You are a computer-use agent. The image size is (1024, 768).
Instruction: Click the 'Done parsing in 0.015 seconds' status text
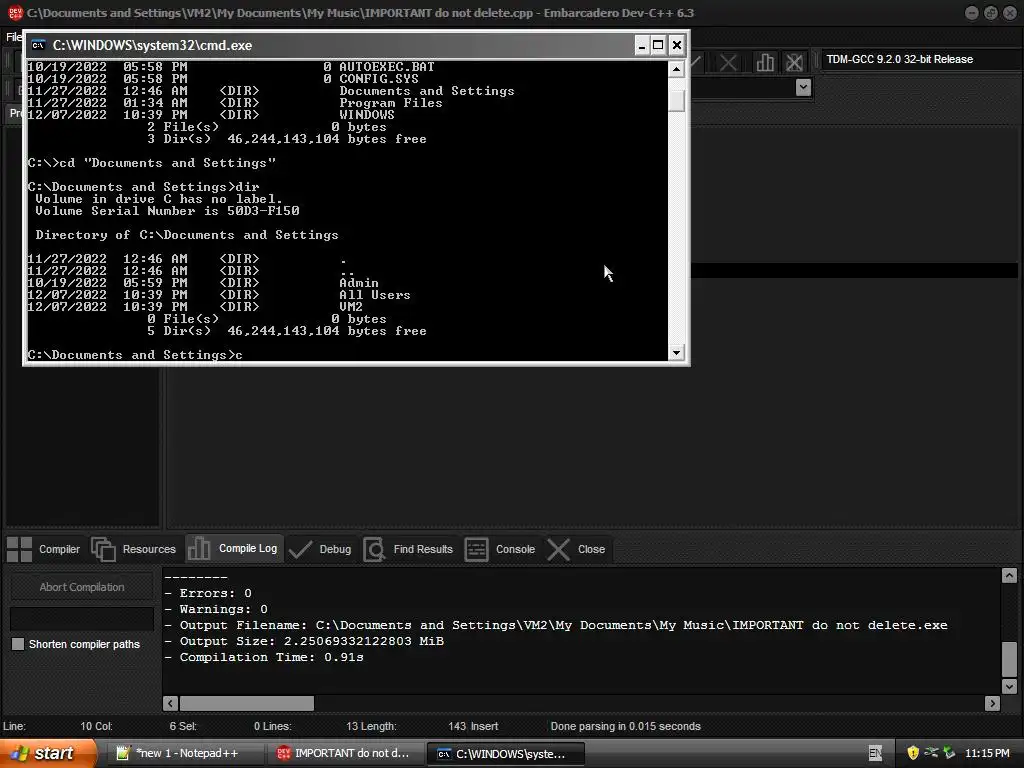click(x=625, y=726)
